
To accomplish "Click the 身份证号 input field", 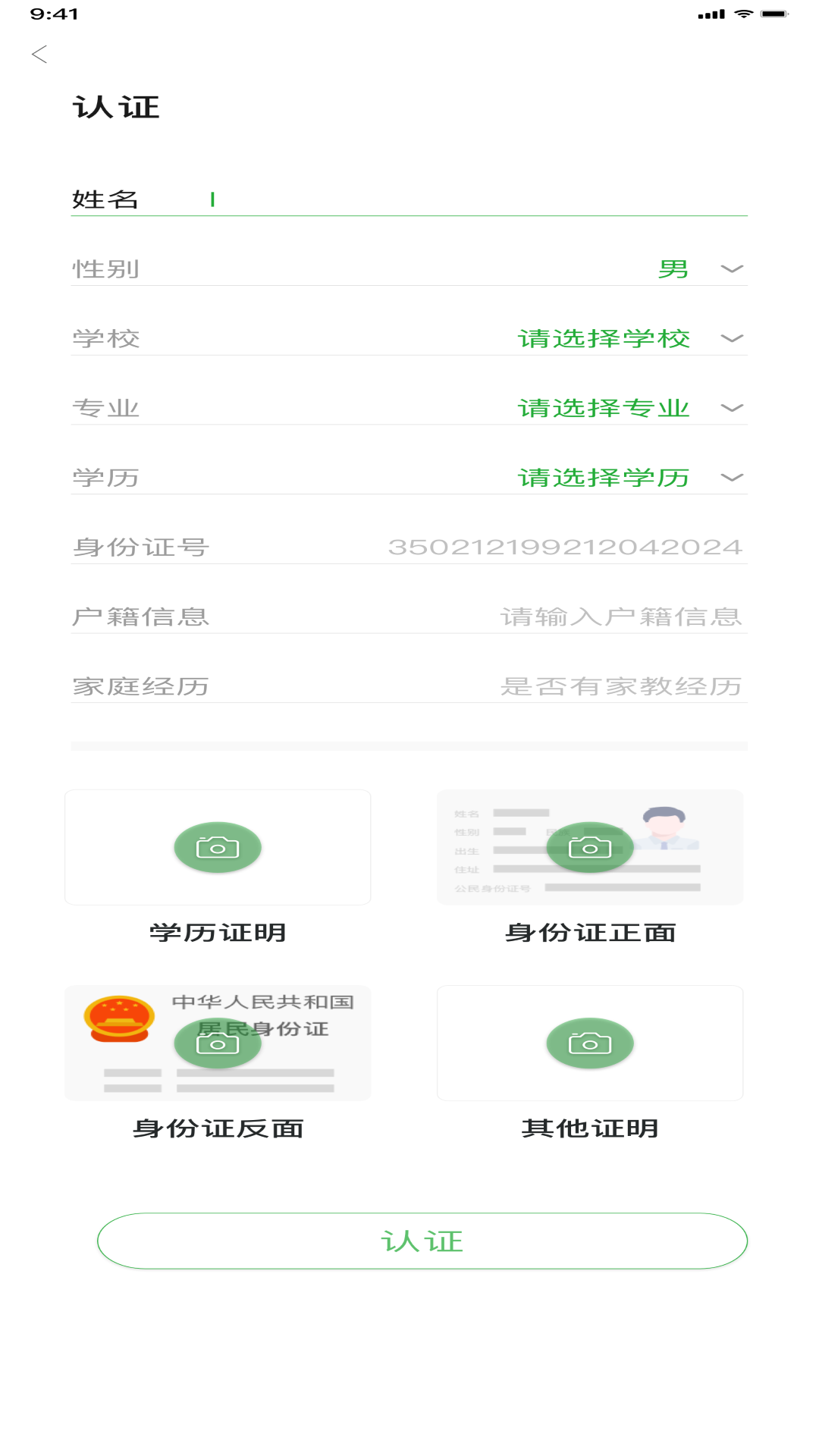I will pyautogui.click(x=564, y=547).
